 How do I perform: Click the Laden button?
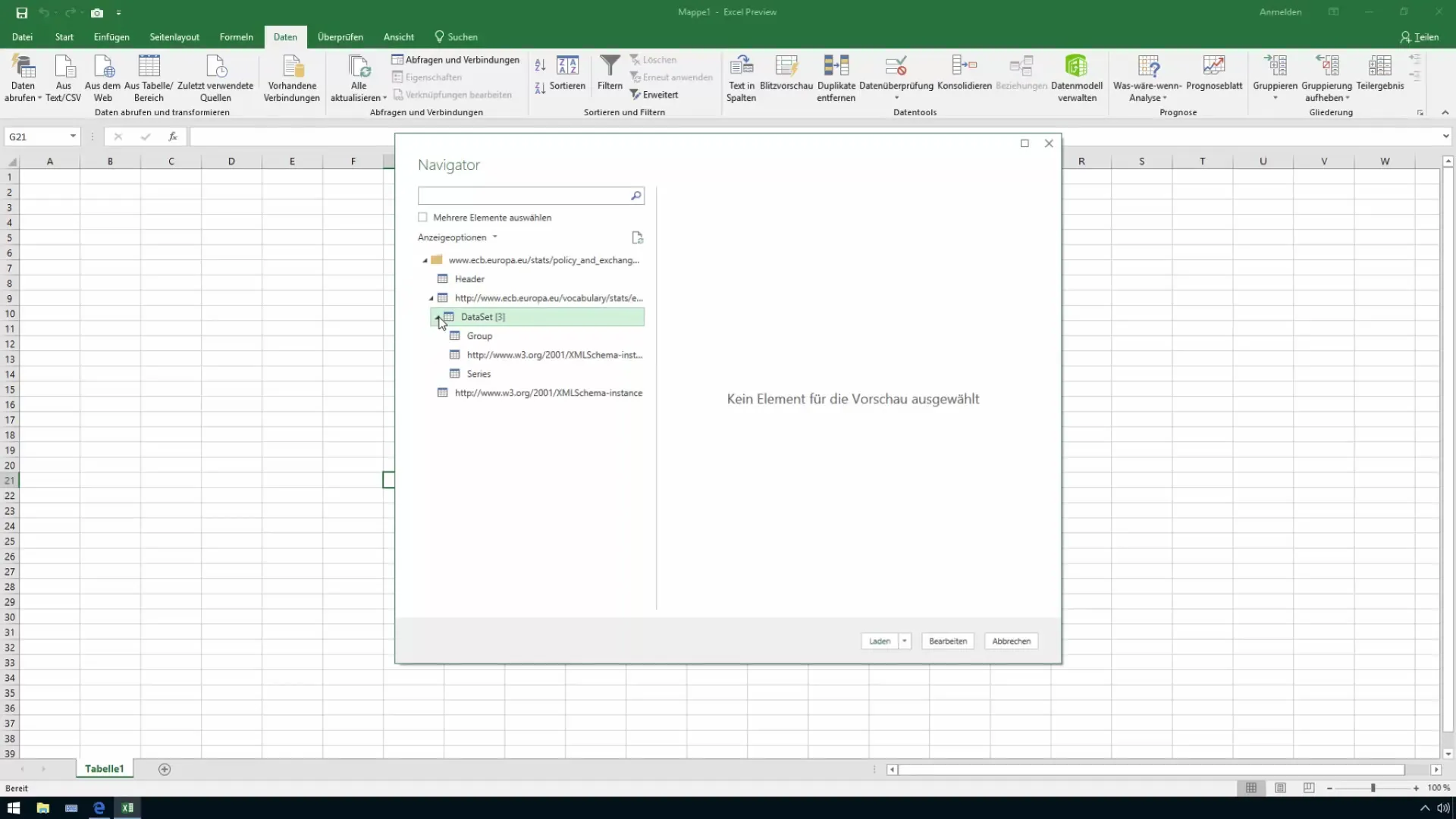[x=880, y=641]
